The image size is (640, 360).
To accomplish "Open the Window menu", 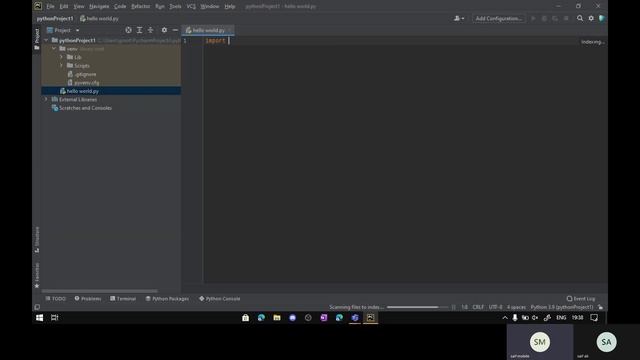I will (x=210, y=6).
